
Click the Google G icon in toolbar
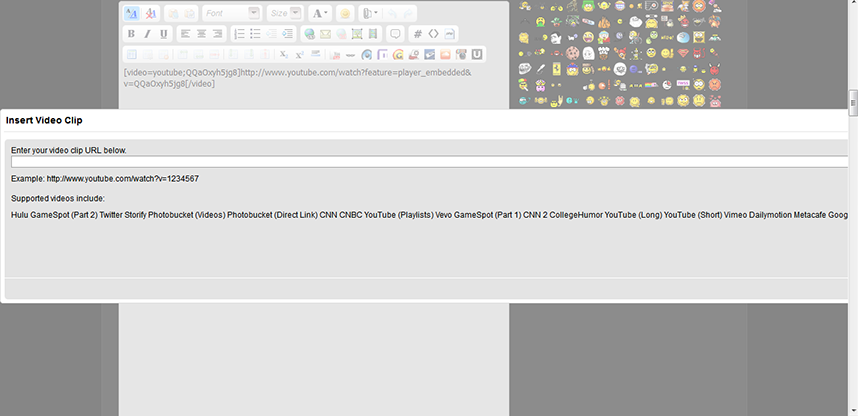tap(398, 55)
